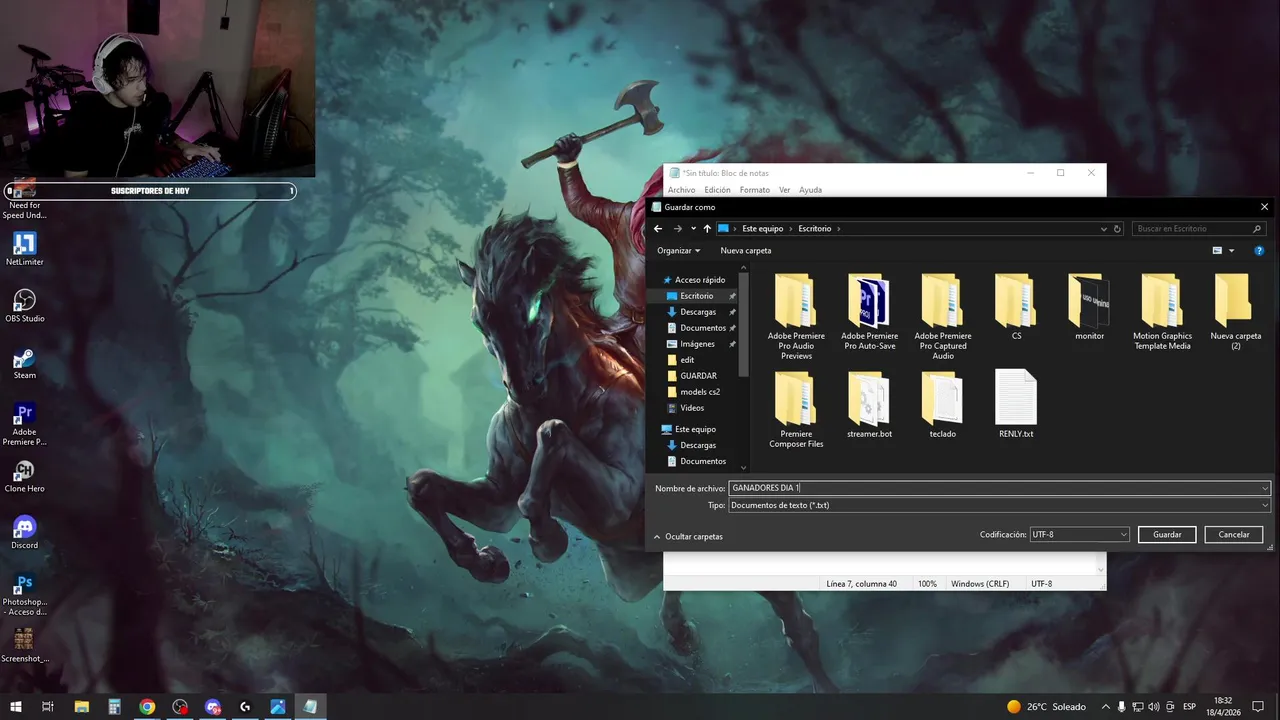
Task: Select the Adobe Premiere Pro Auto-Save folder
Action: point(869,312)
